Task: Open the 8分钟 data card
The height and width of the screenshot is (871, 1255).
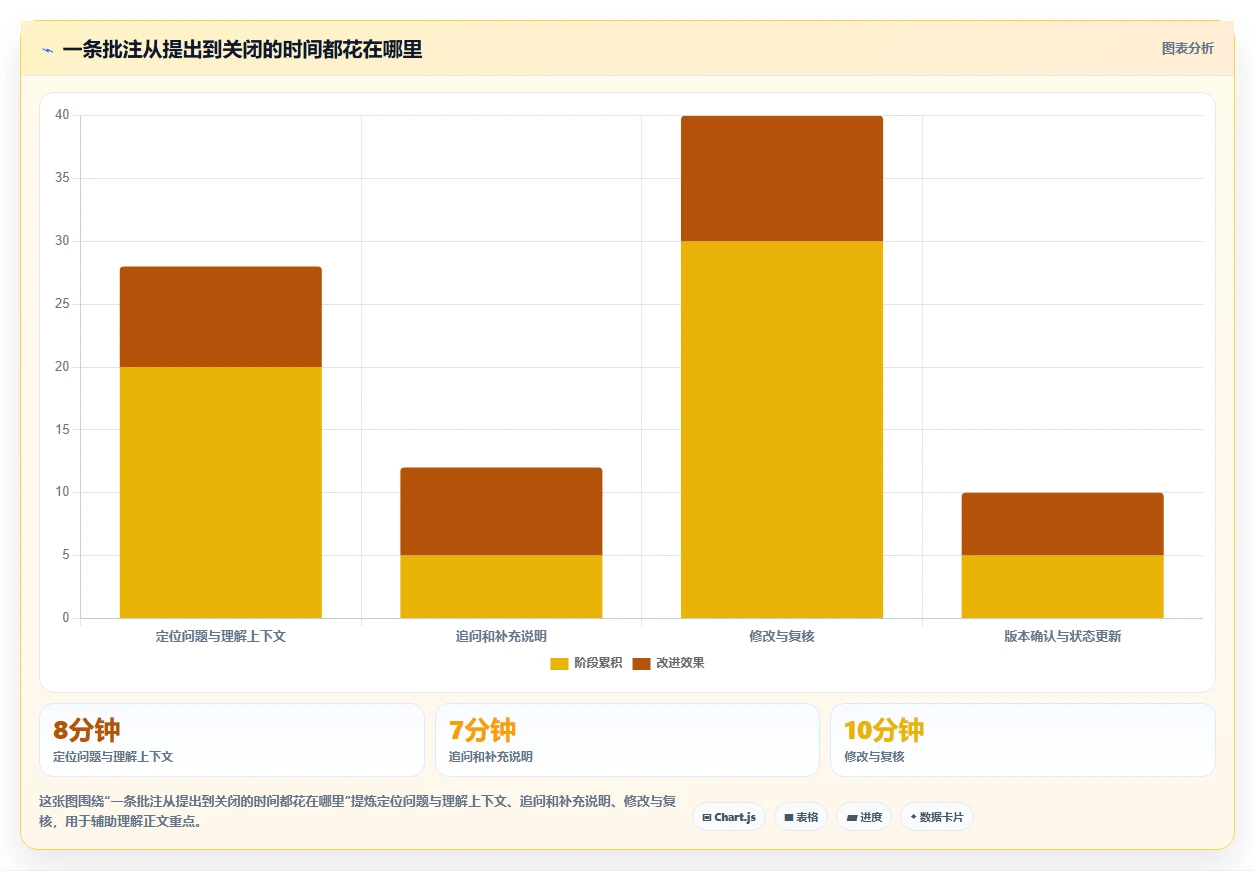Action: click(232, 740)
